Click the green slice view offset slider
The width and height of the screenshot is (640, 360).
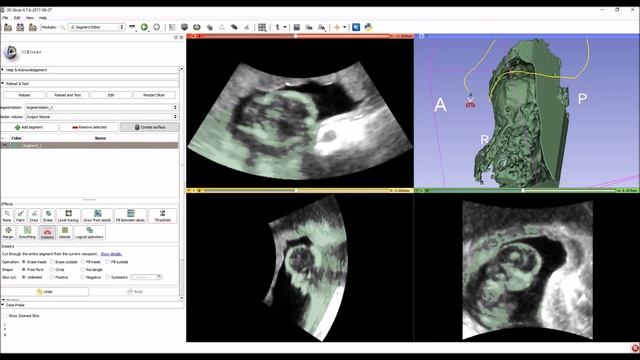point(522,191)
